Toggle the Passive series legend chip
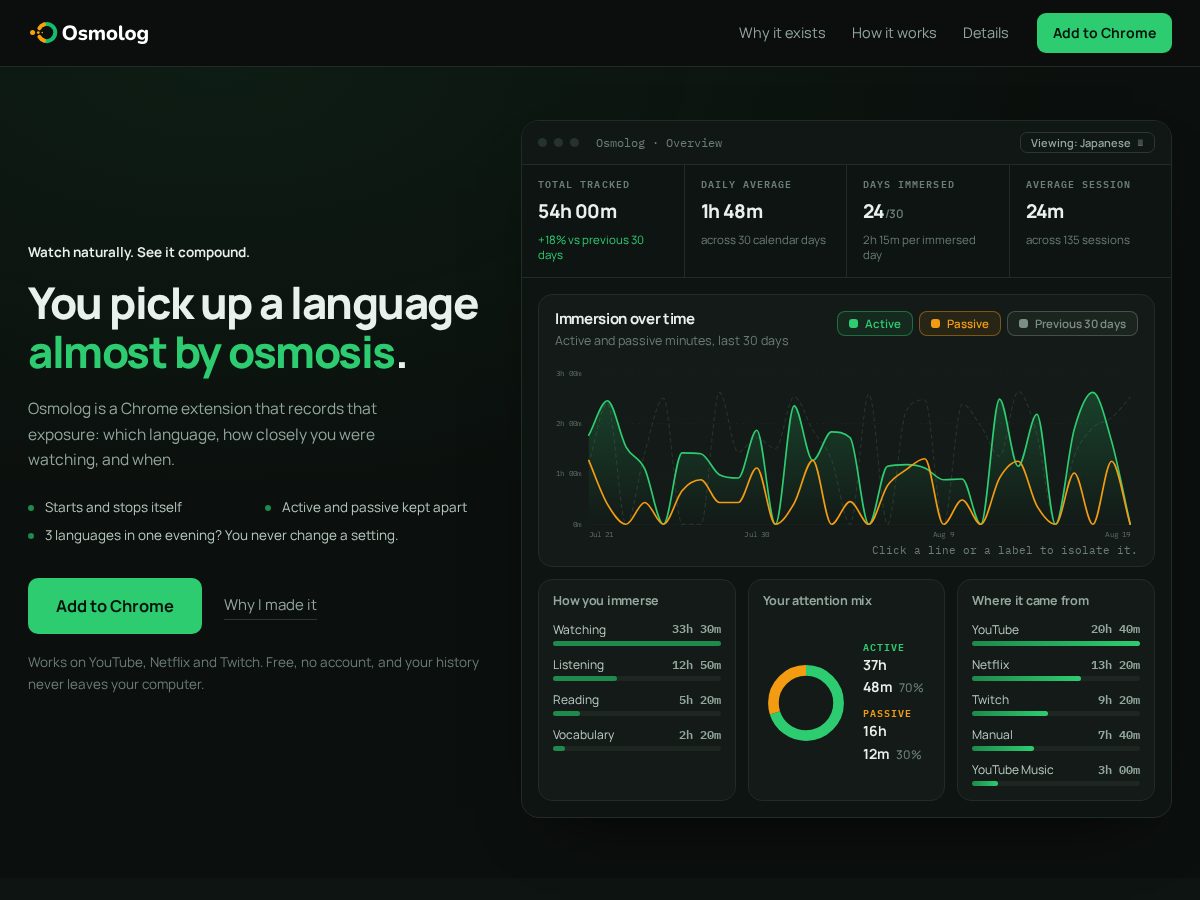 960,324
